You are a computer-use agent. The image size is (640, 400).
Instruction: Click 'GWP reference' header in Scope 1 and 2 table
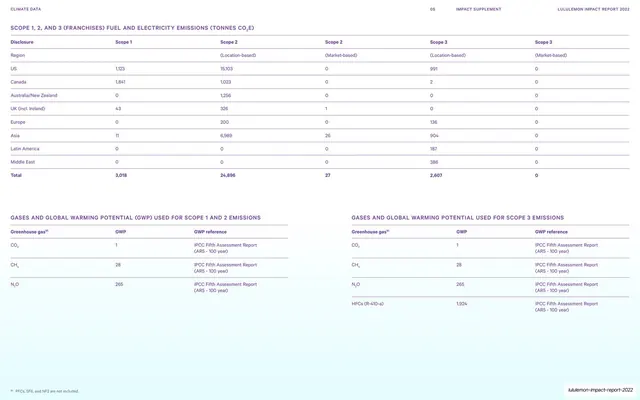click(210, 232)
